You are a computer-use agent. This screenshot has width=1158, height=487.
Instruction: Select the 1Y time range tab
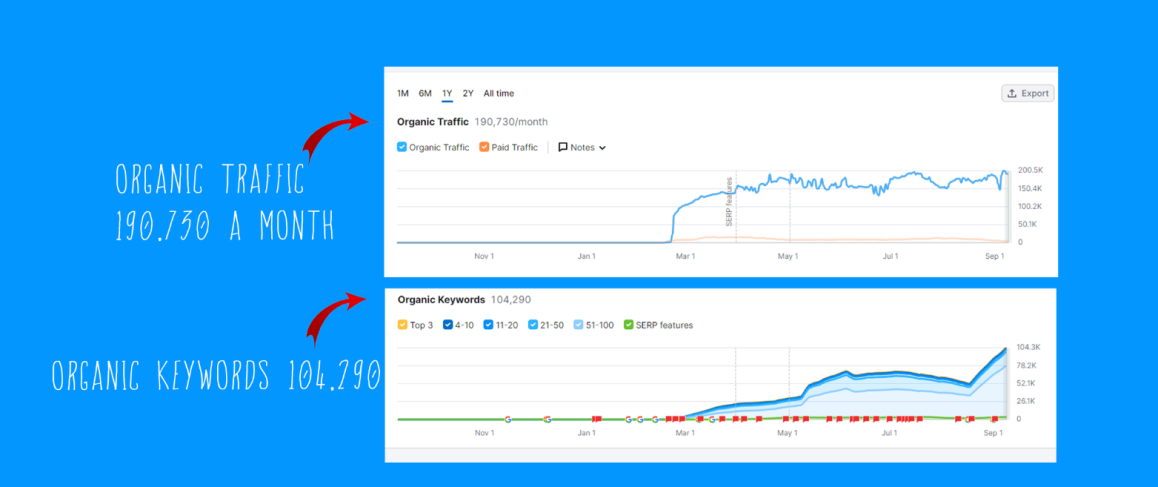[x=447, y=93]
